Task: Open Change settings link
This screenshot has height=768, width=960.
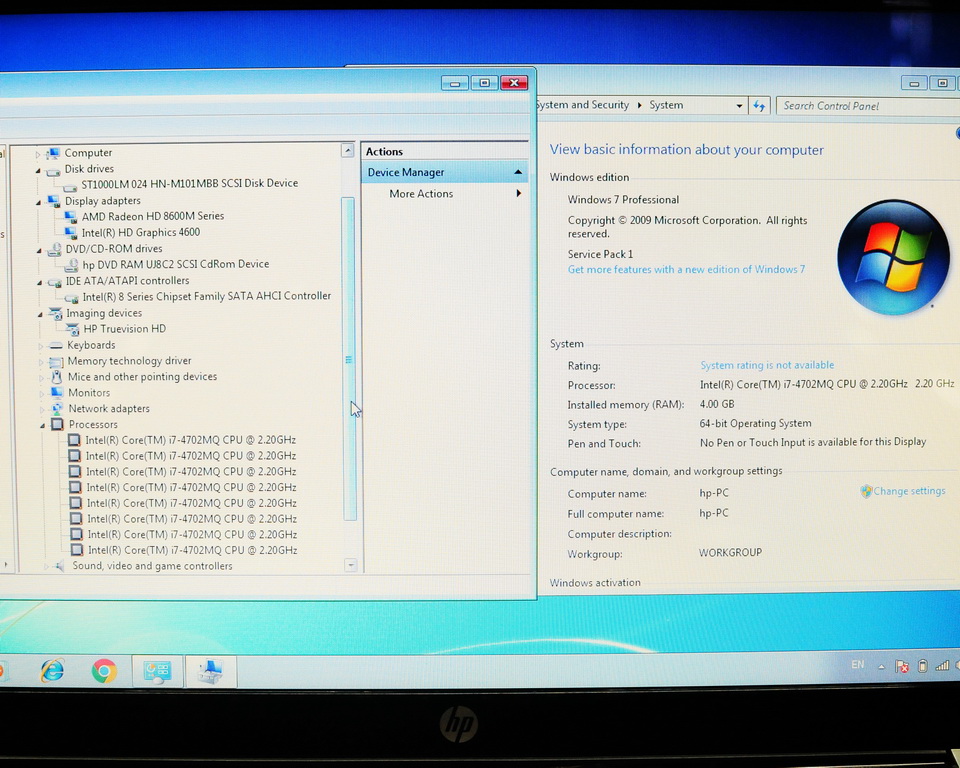Action: [x=909, y=491]
